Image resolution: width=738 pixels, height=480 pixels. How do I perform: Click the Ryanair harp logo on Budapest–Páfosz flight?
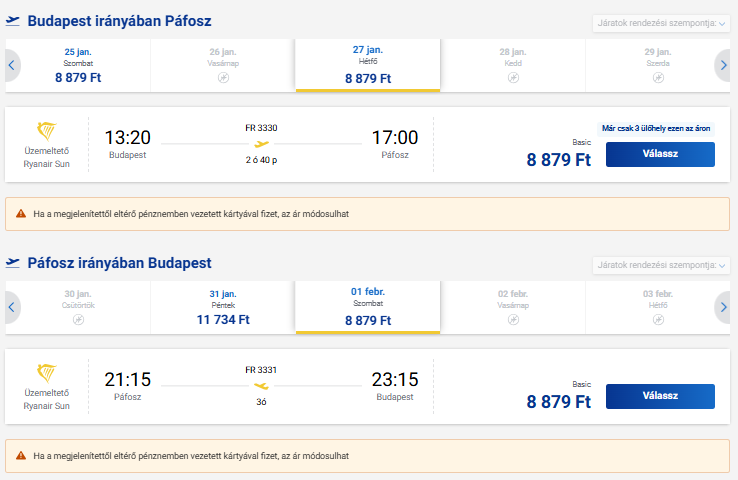click(47, 131)
